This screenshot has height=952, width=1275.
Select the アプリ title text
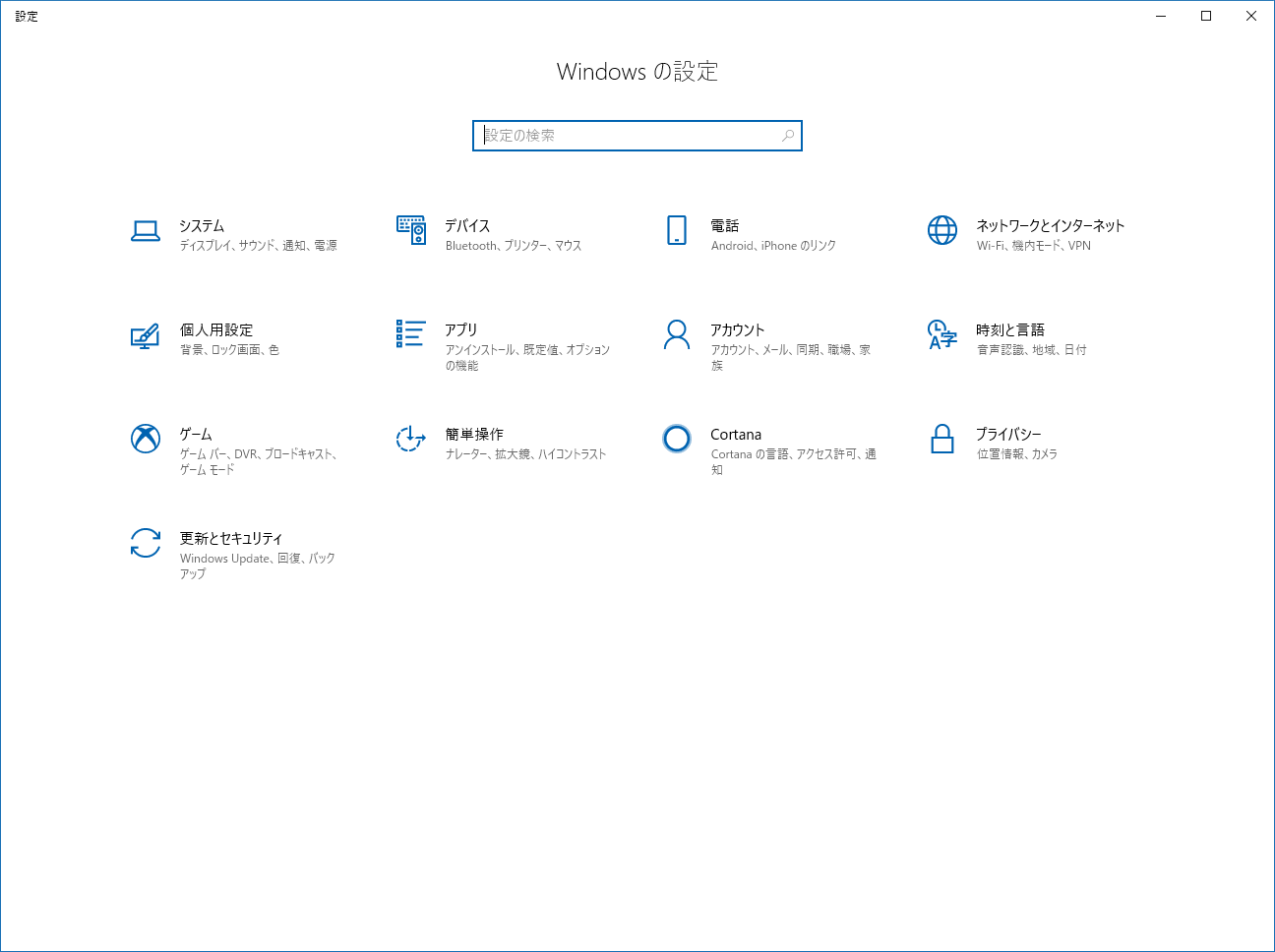[x=461, y=330]
